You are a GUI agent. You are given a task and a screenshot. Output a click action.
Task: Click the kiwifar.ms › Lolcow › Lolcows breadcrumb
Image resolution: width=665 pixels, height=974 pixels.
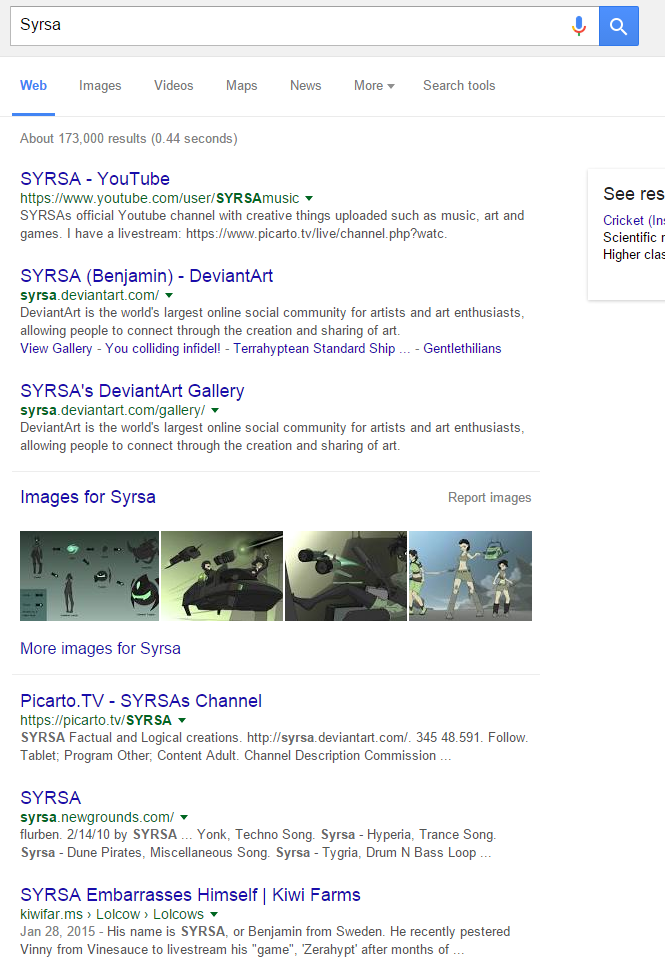(112, 914)
